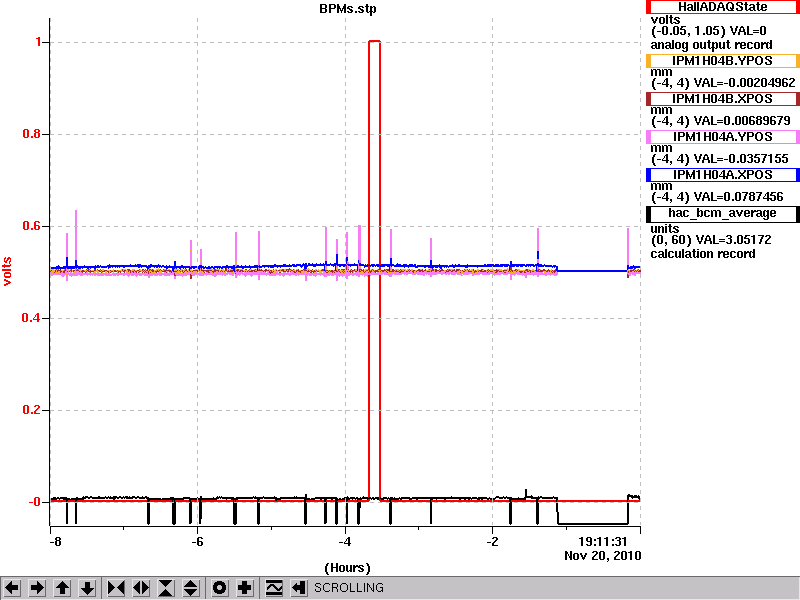Pan the graph down with the down arrow
Screen dimensions: 800x600
87,588
